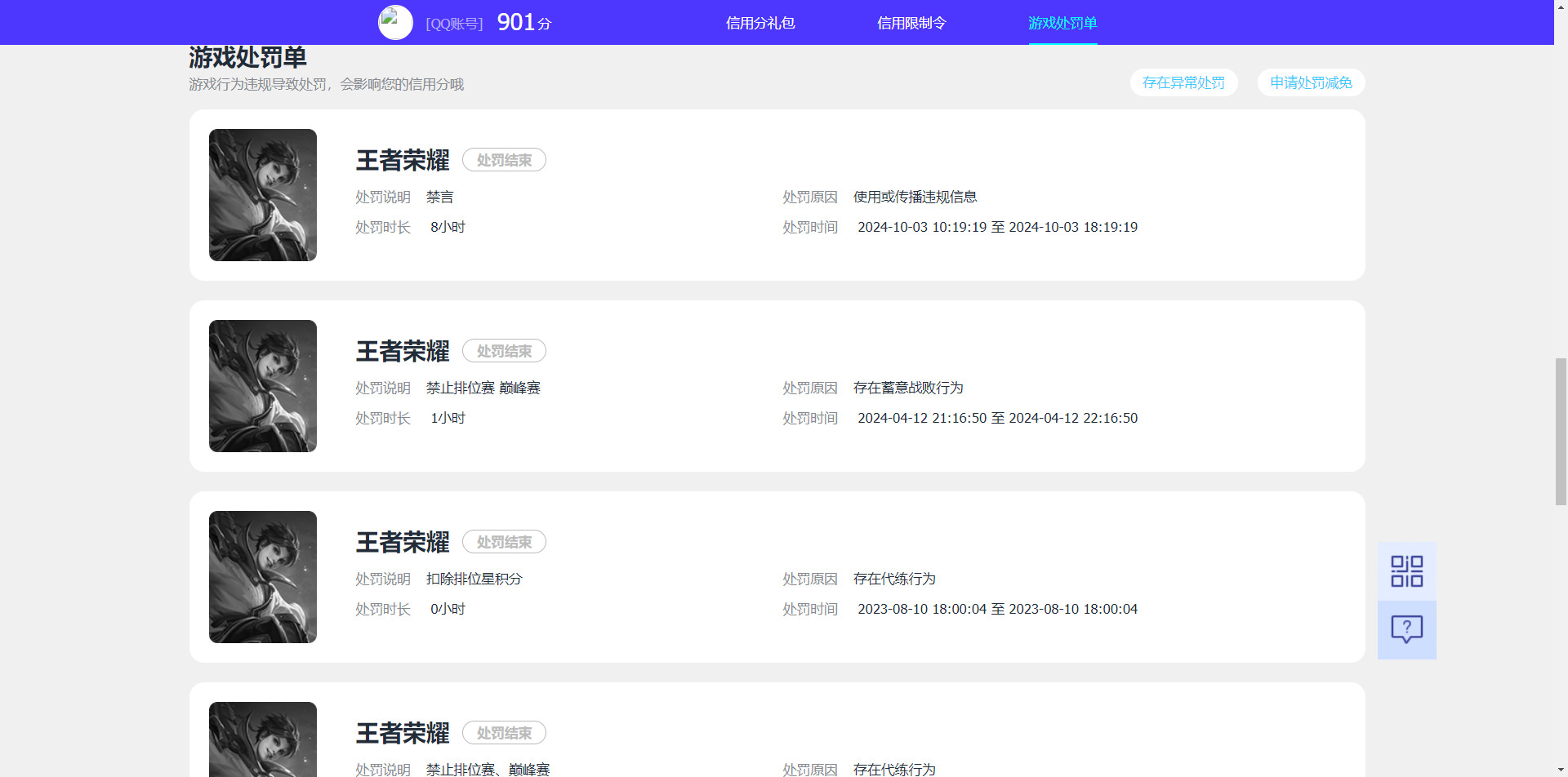Screen dimensions: 1568x777
Task: Click the scrollbar up arrow
Action: point(1561,7)
